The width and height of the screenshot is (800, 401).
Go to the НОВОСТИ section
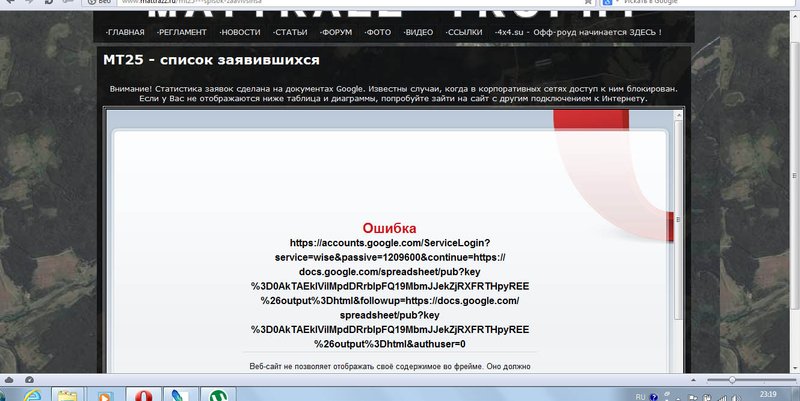[x=240, y=32]
